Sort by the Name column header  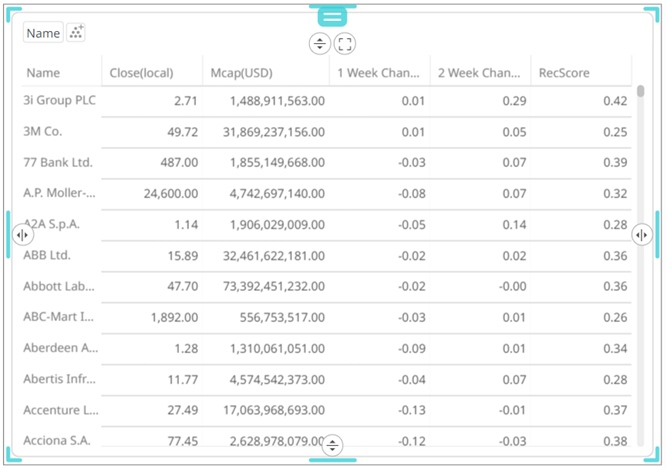pos(43,73)
